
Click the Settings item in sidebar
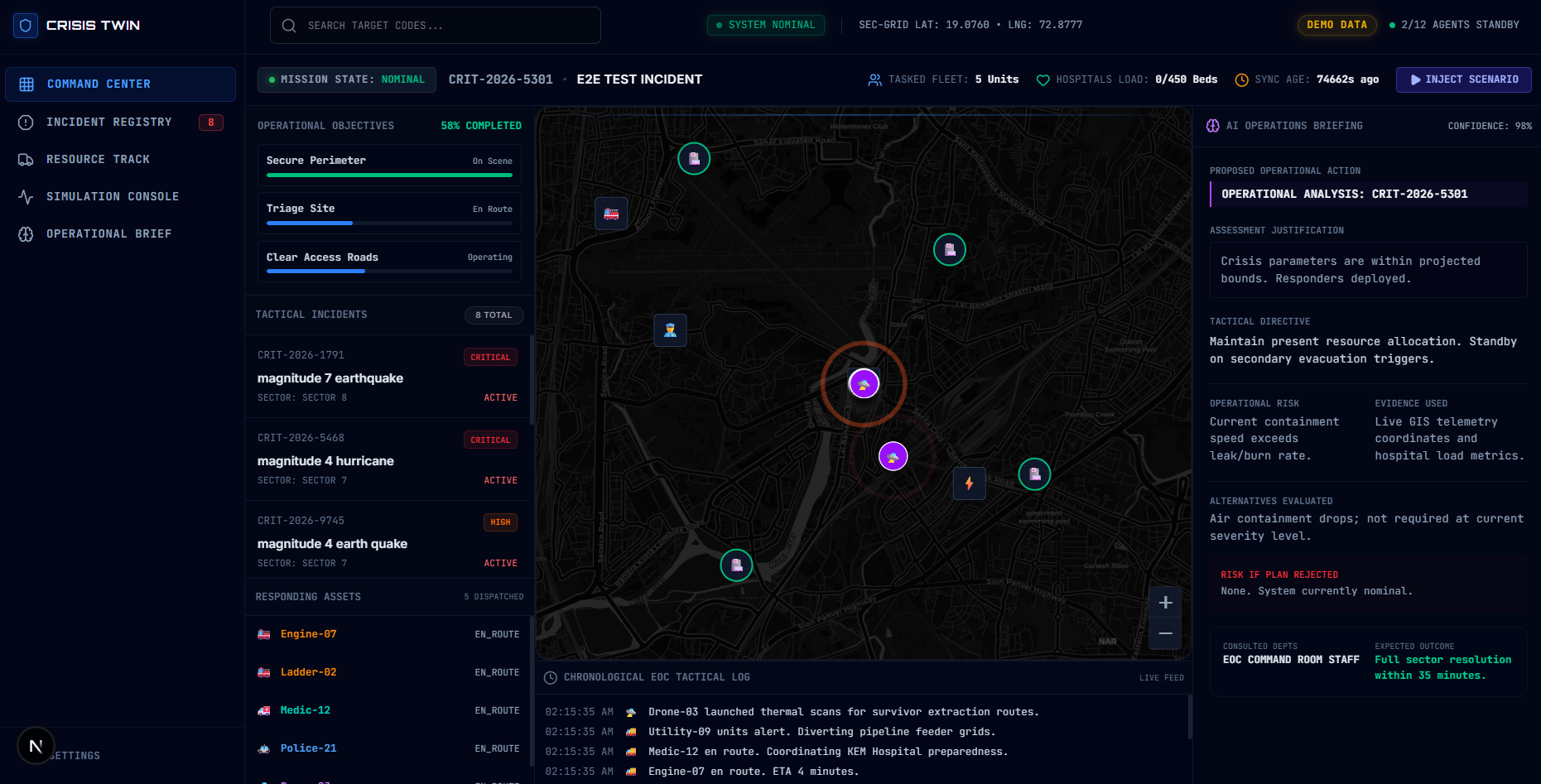click(75, 756)
